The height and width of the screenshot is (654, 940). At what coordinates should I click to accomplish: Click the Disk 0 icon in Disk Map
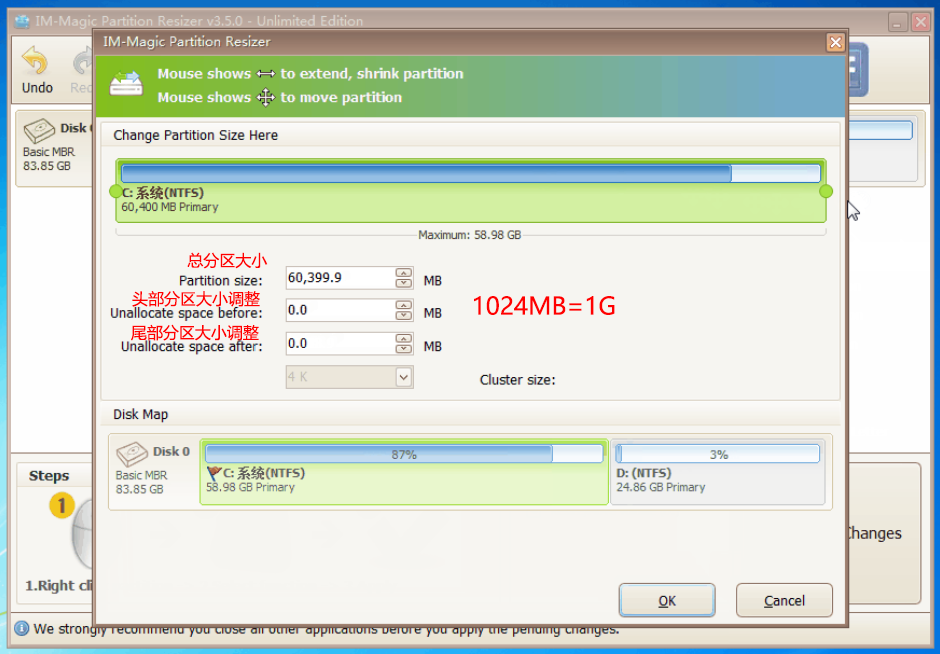[x=132, y=454]
